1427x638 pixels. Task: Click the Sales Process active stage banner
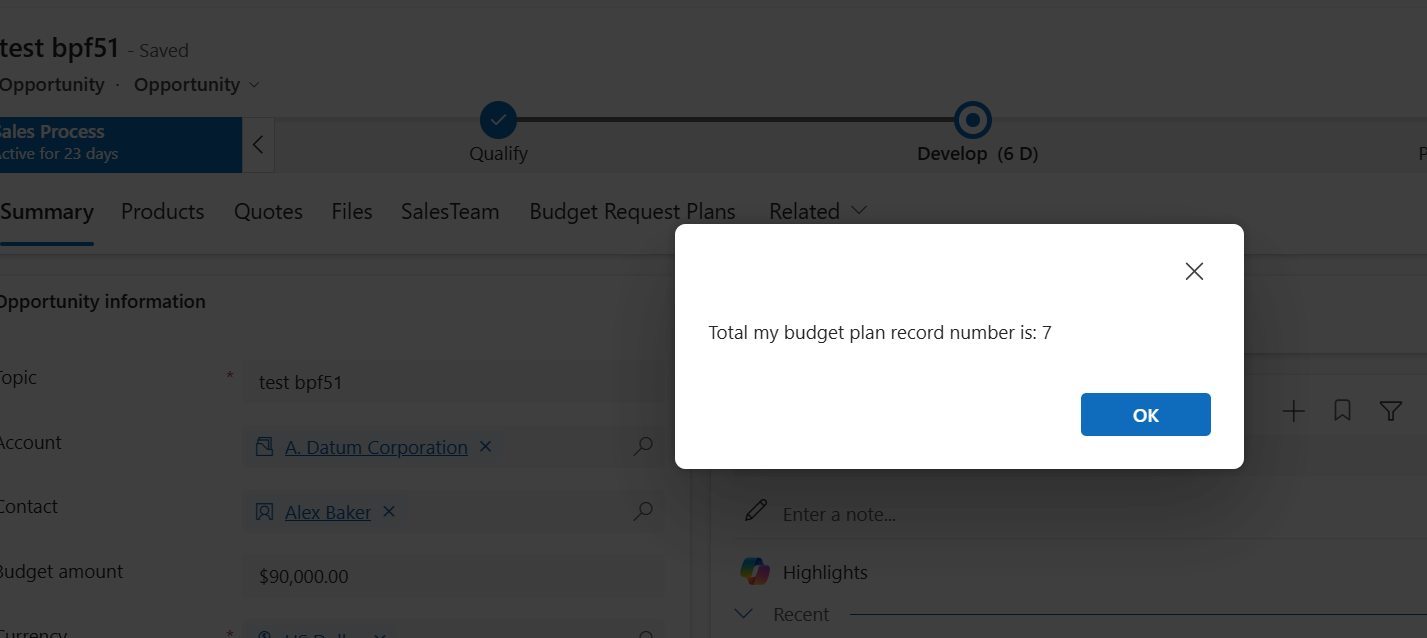coord(121,144)
